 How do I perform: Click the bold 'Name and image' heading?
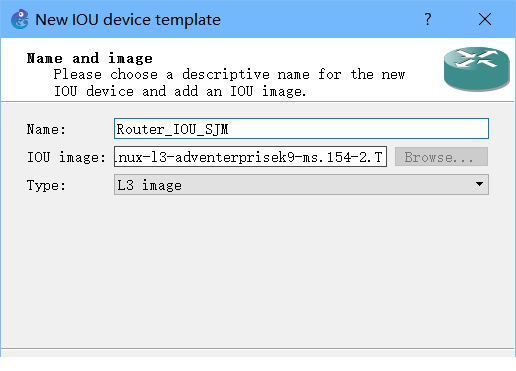tap(90, 58)
